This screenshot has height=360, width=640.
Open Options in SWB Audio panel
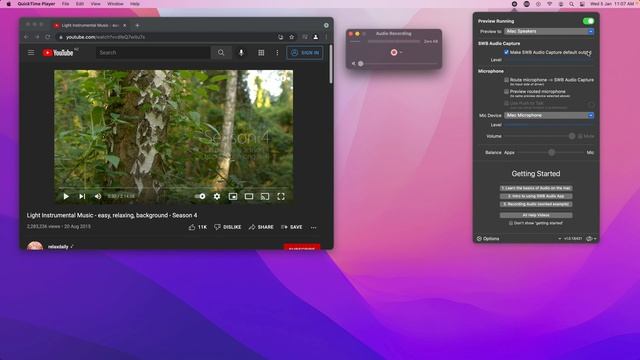[x=488, y=239]
